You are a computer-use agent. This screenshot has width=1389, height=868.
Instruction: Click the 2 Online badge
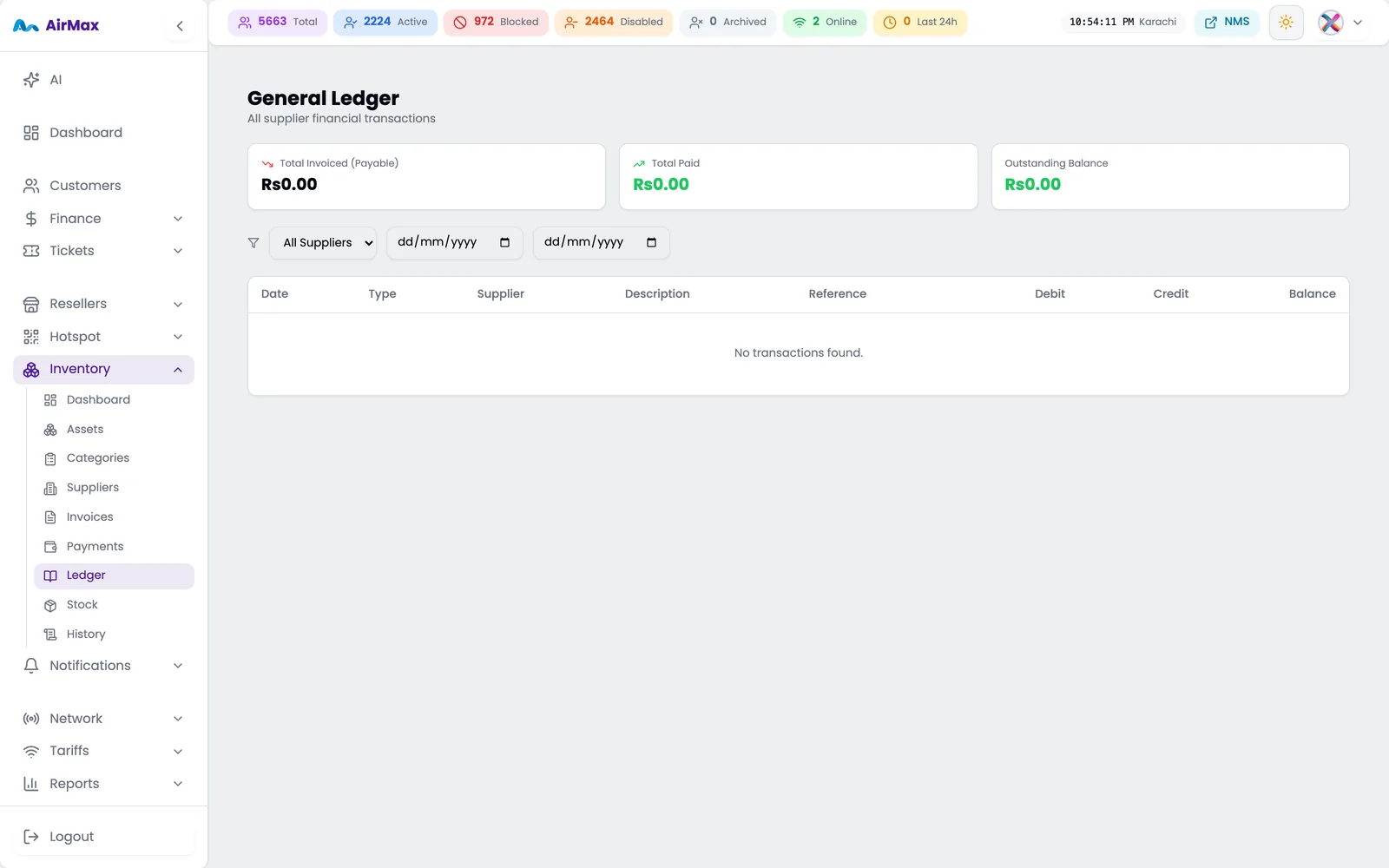point(825,23)
